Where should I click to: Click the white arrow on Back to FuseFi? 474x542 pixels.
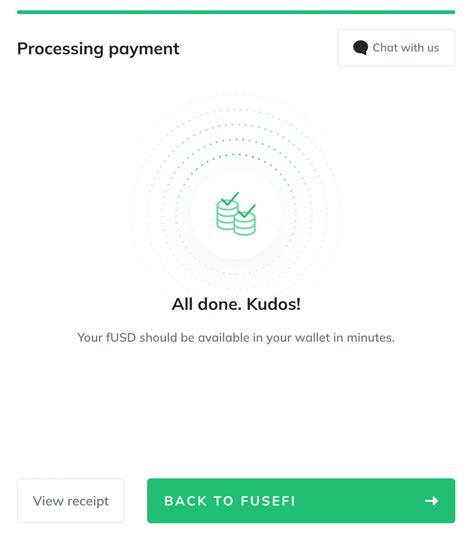pyautogui.click(x=431, y=501)
